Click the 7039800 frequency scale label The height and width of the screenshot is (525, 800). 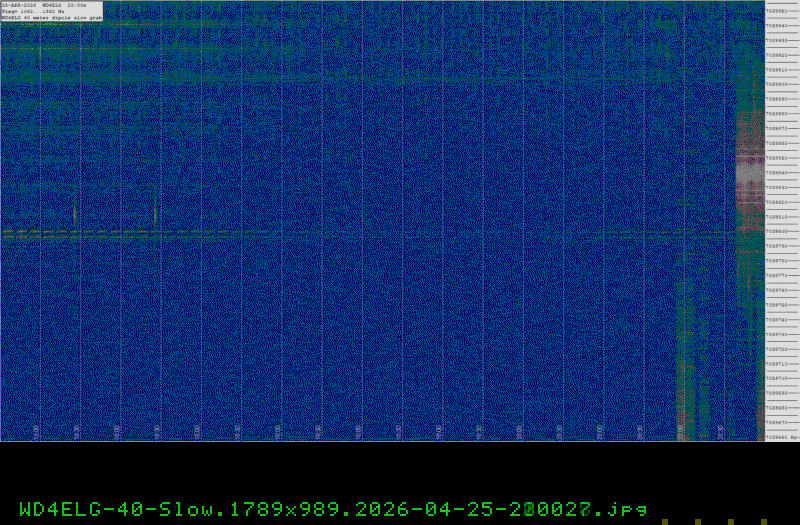point(777,232)
